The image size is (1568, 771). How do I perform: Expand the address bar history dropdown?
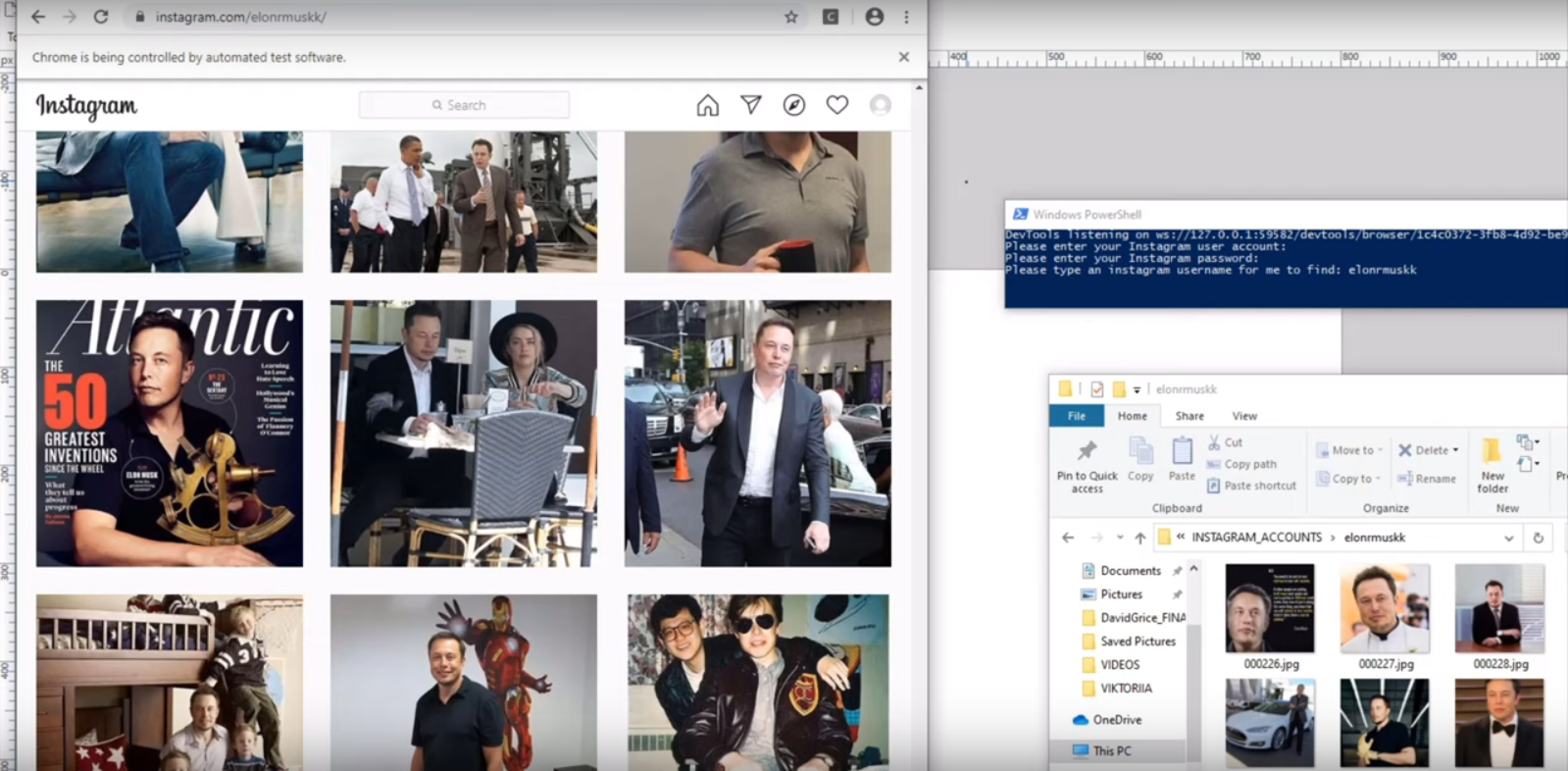pos(1508,538)
